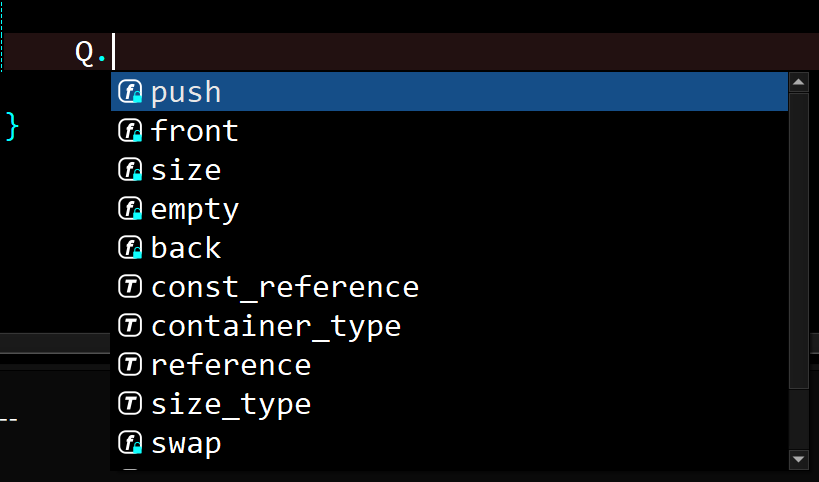
Task: Click the function icon next to empty
Action: 130,209
